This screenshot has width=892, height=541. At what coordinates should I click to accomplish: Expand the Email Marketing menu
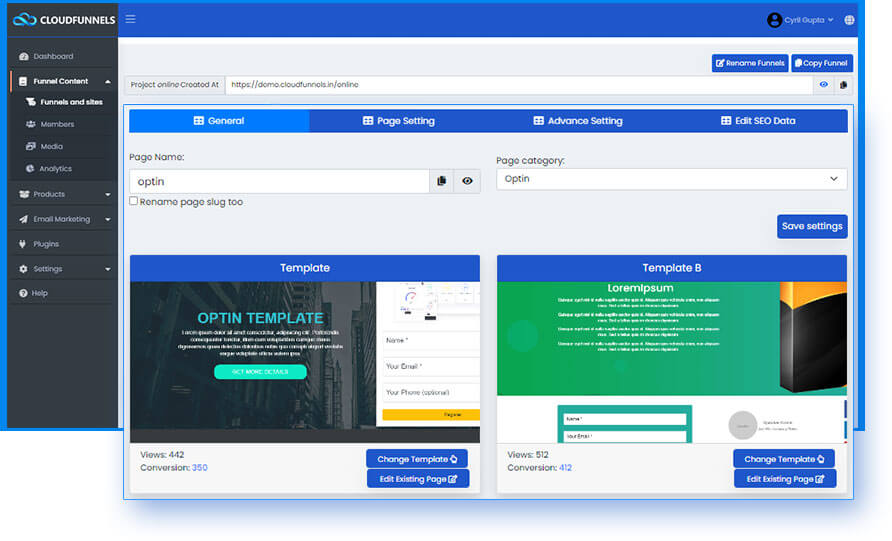(x=63, y=219)
